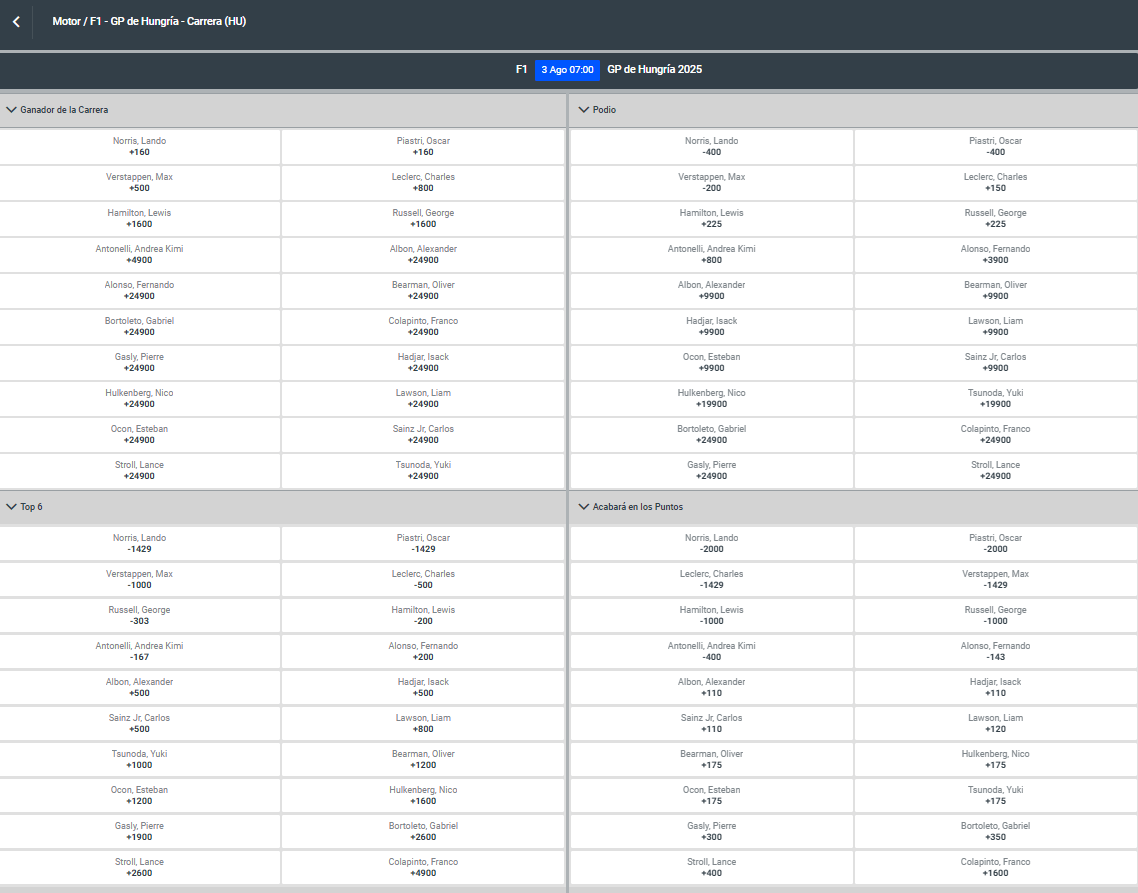
Task: Choose Alonso +3900 in the Podio market
Action: click(995, 255)
